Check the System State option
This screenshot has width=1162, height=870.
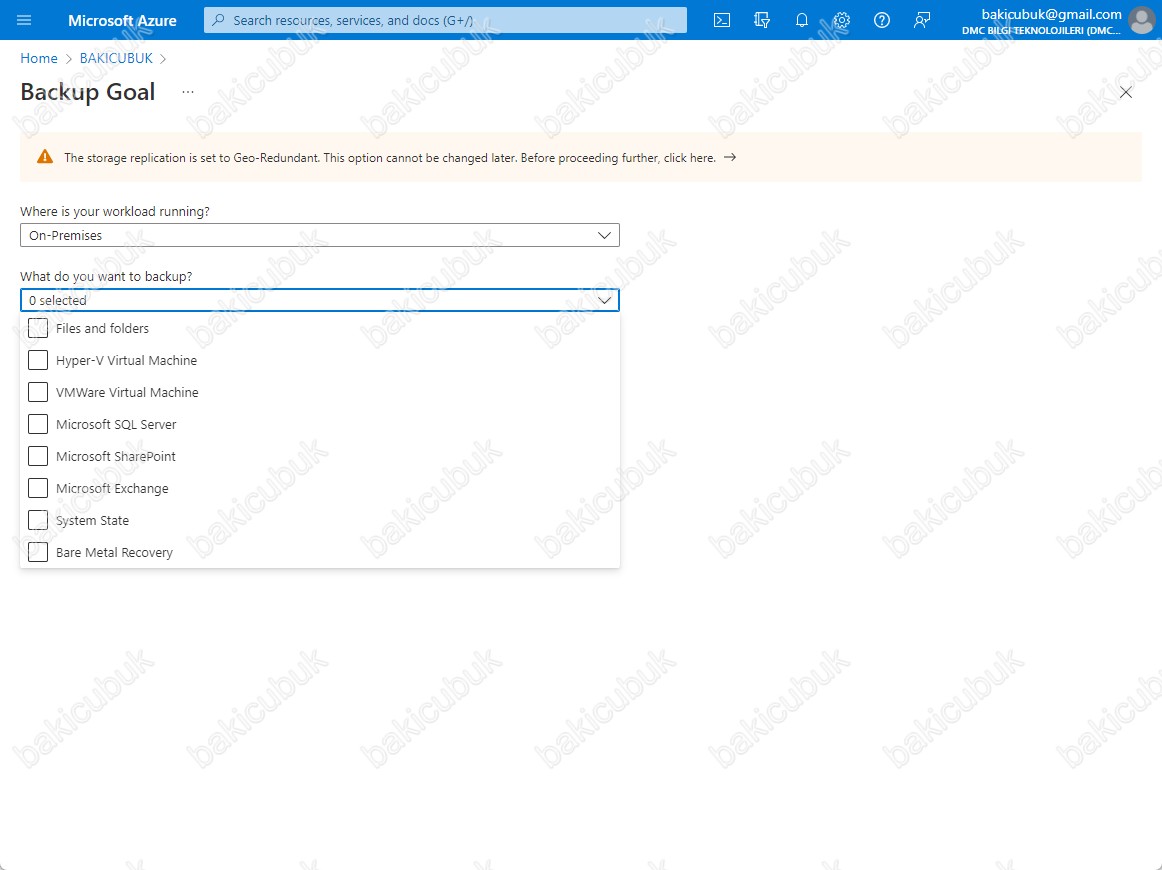38,520
